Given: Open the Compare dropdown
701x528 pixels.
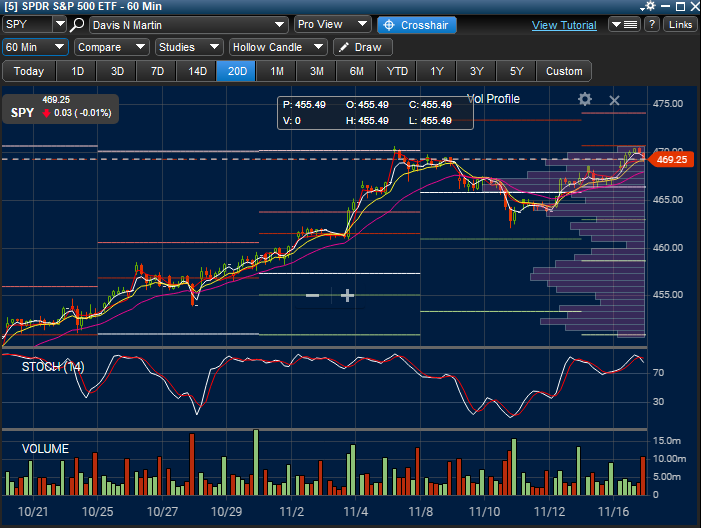Looking at the screenshot, I should point(111,47).
